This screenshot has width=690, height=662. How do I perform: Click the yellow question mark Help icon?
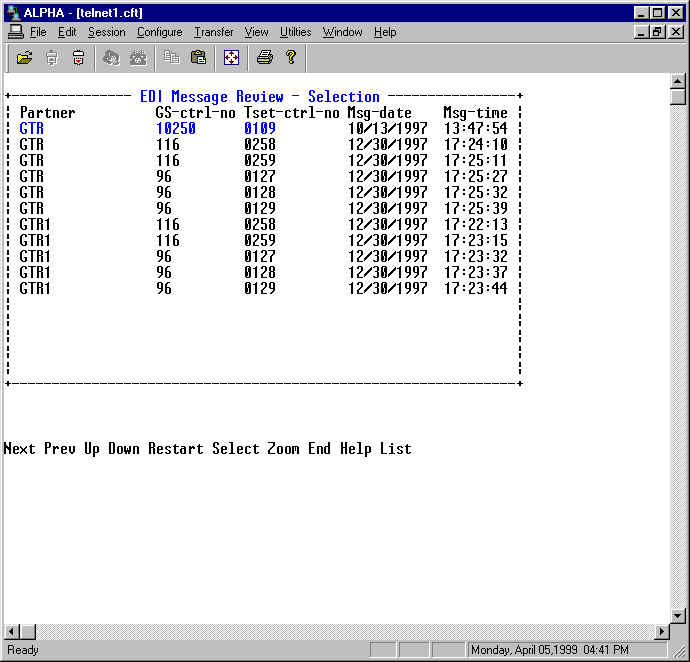290,57
